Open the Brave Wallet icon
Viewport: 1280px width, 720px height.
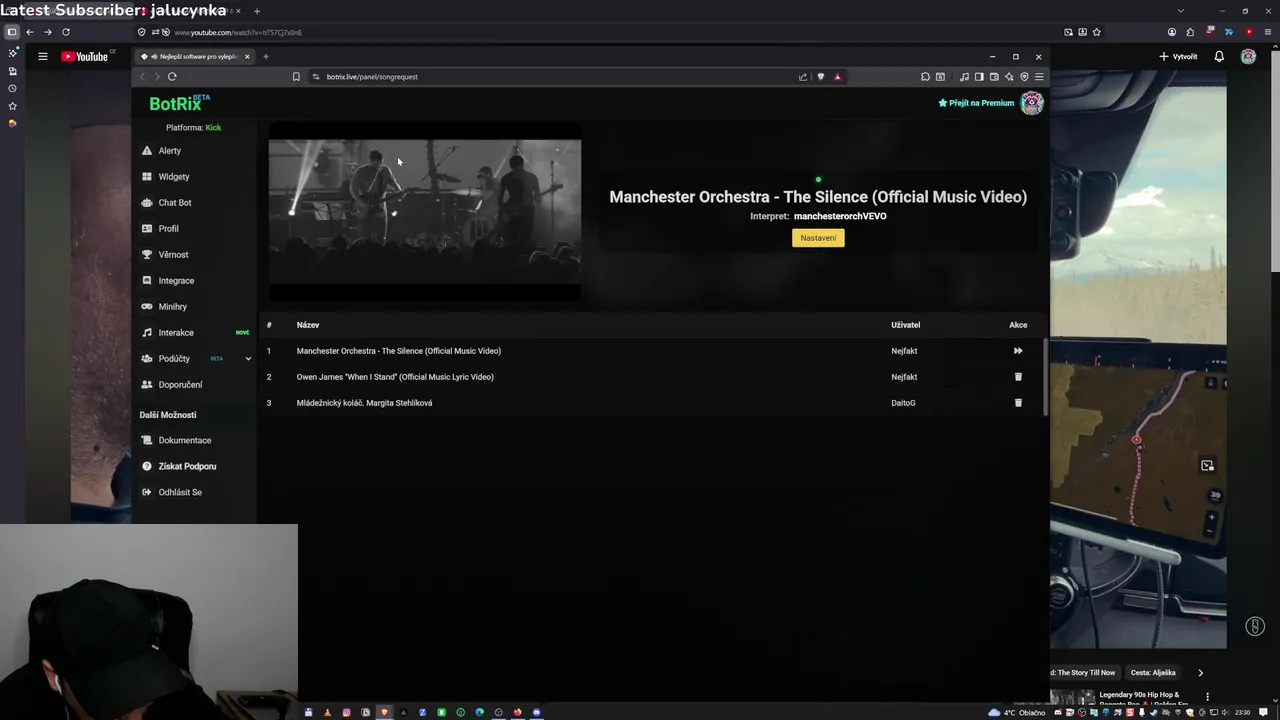tap(994, 77)
